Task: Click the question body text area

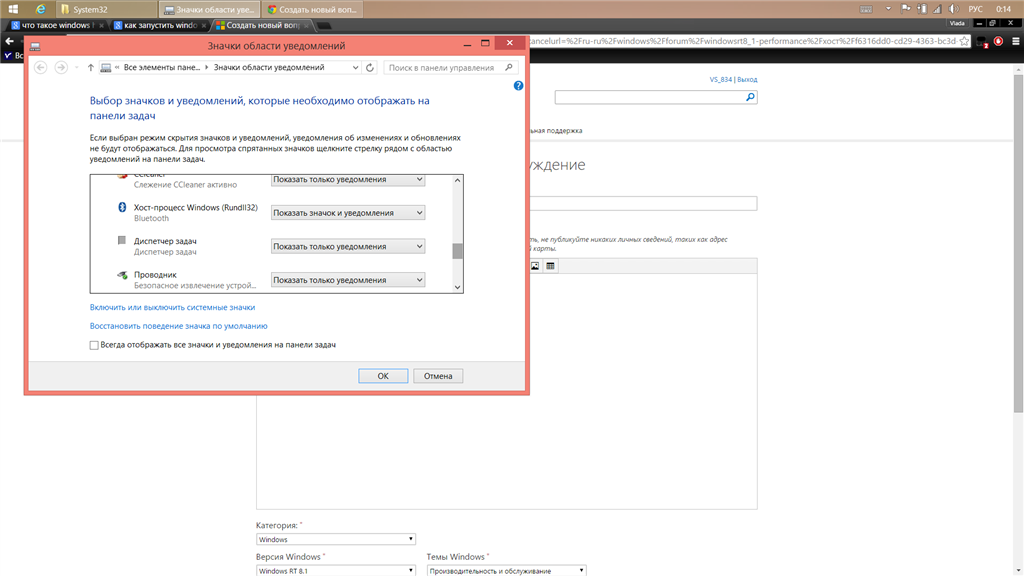Action: pos(507,392)
